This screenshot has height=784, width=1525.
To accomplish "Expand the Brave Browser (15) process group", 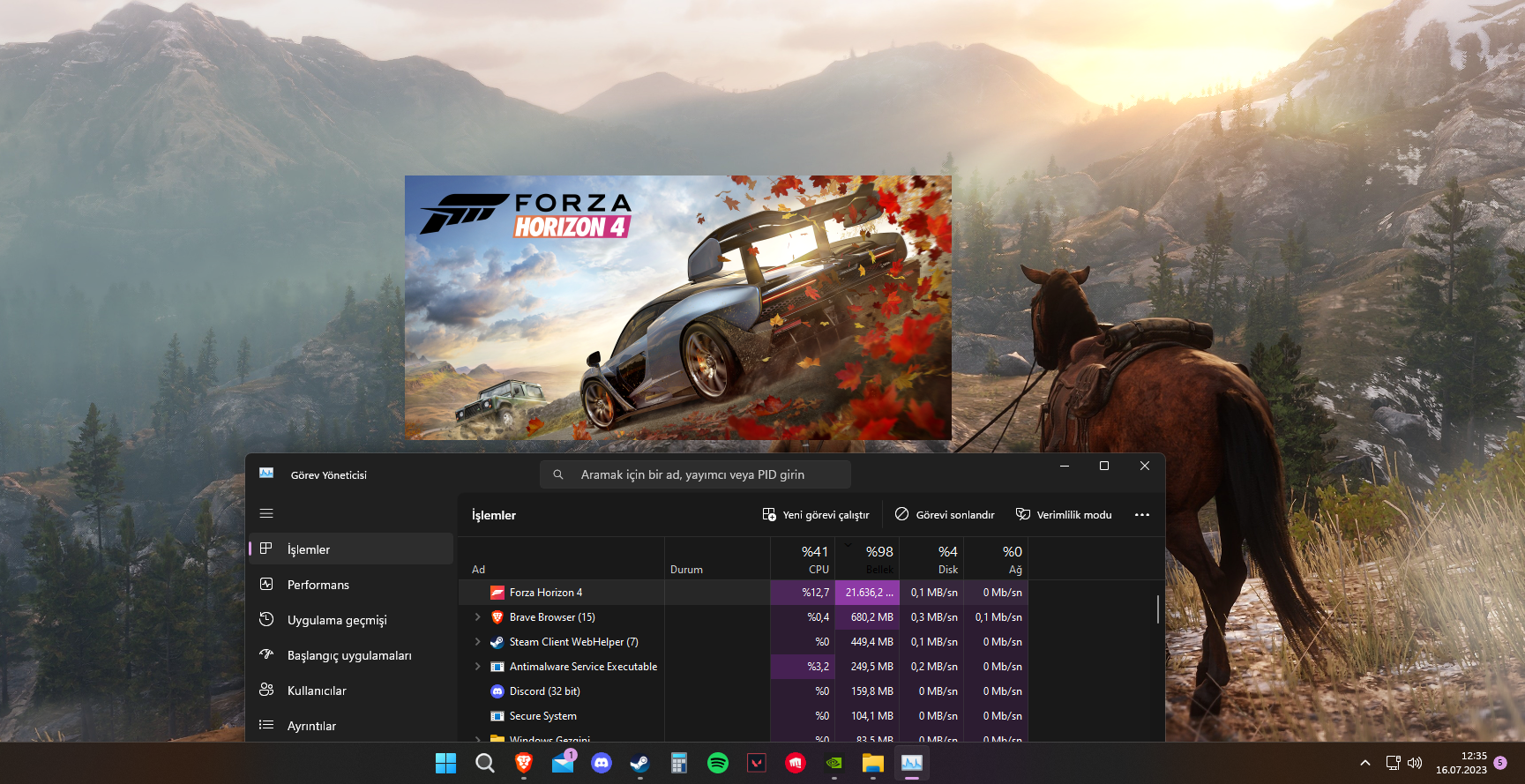I will pyautogui.click(x=478, y=617).
